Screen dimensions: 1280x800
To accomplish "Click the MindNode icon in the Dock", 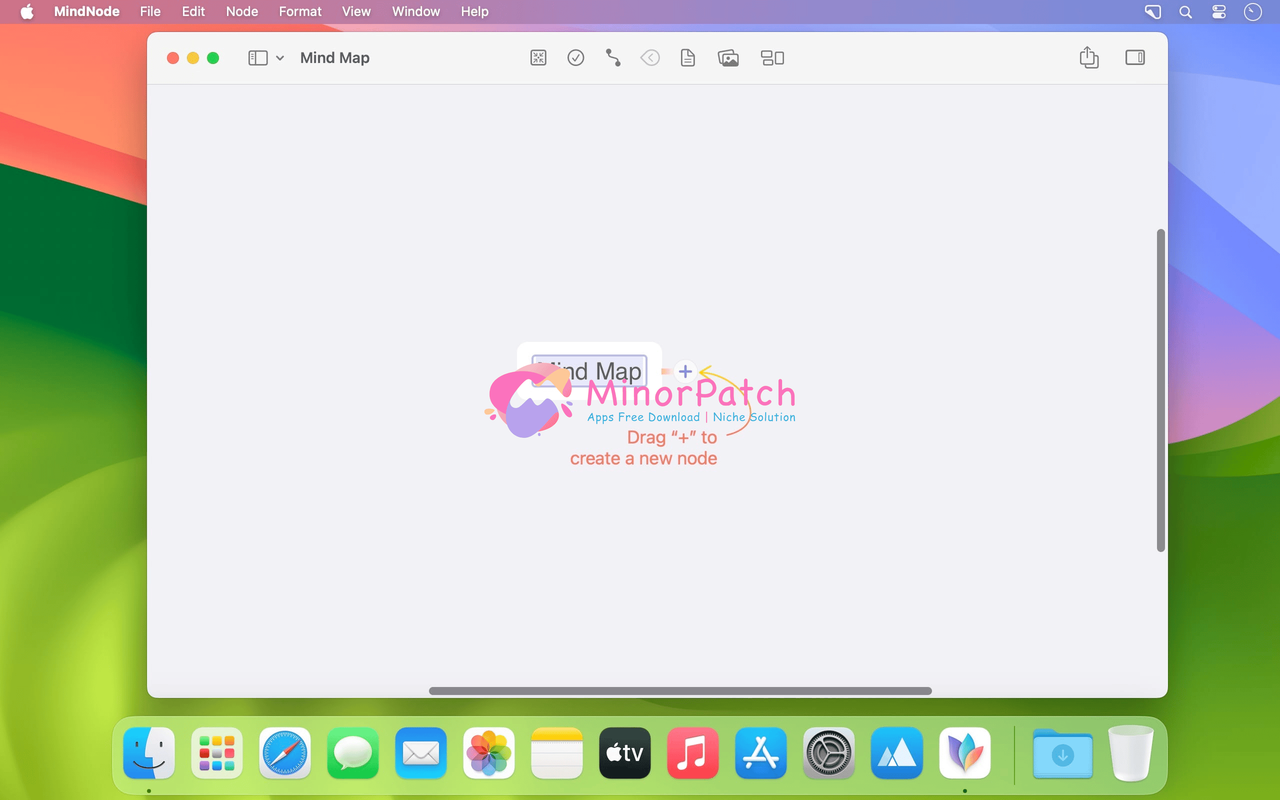I will coord(965,753).
